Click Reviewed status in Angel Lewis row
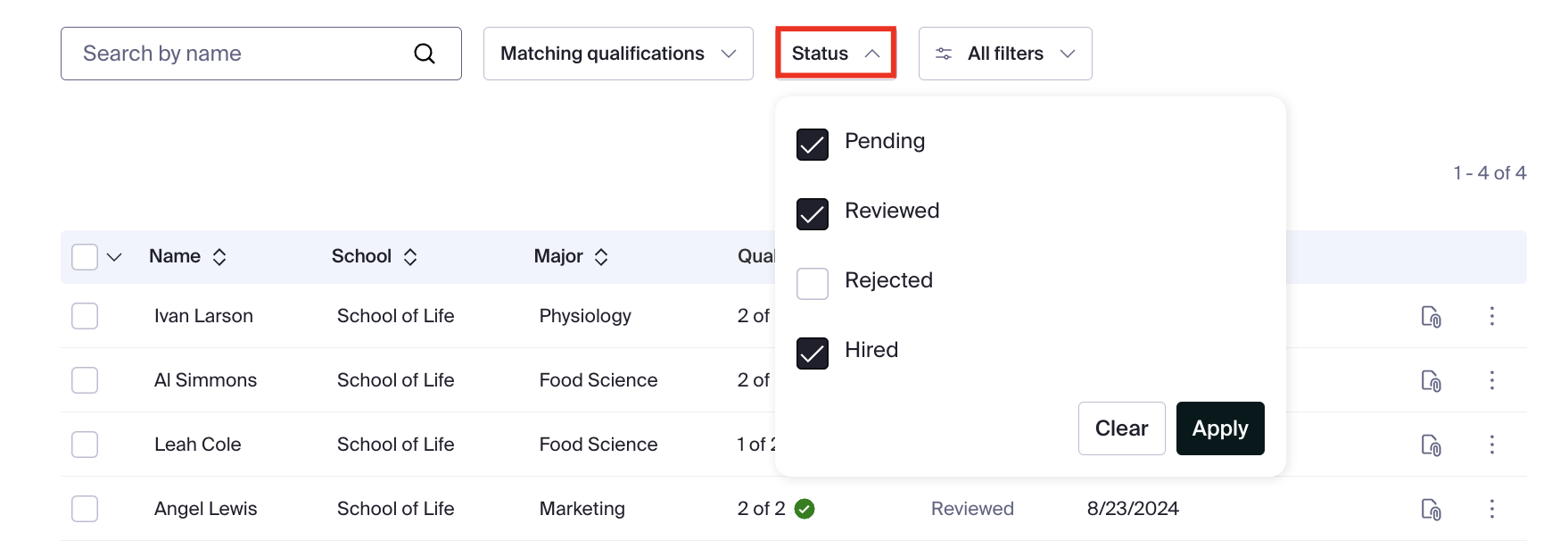Screen dimensions: 1568x557 [972, 509]
